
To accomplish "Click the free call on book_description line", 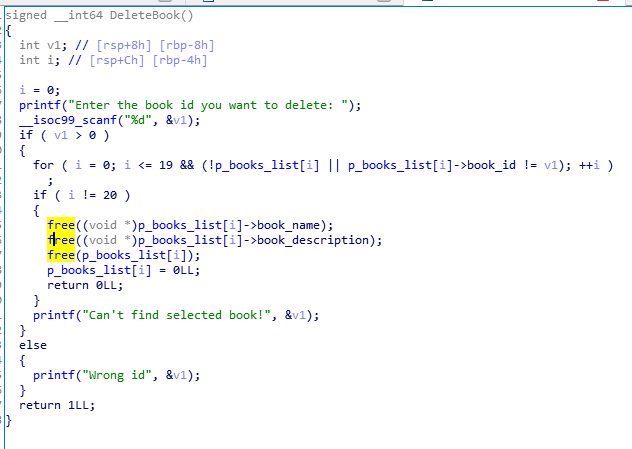I will pos(61,240).
